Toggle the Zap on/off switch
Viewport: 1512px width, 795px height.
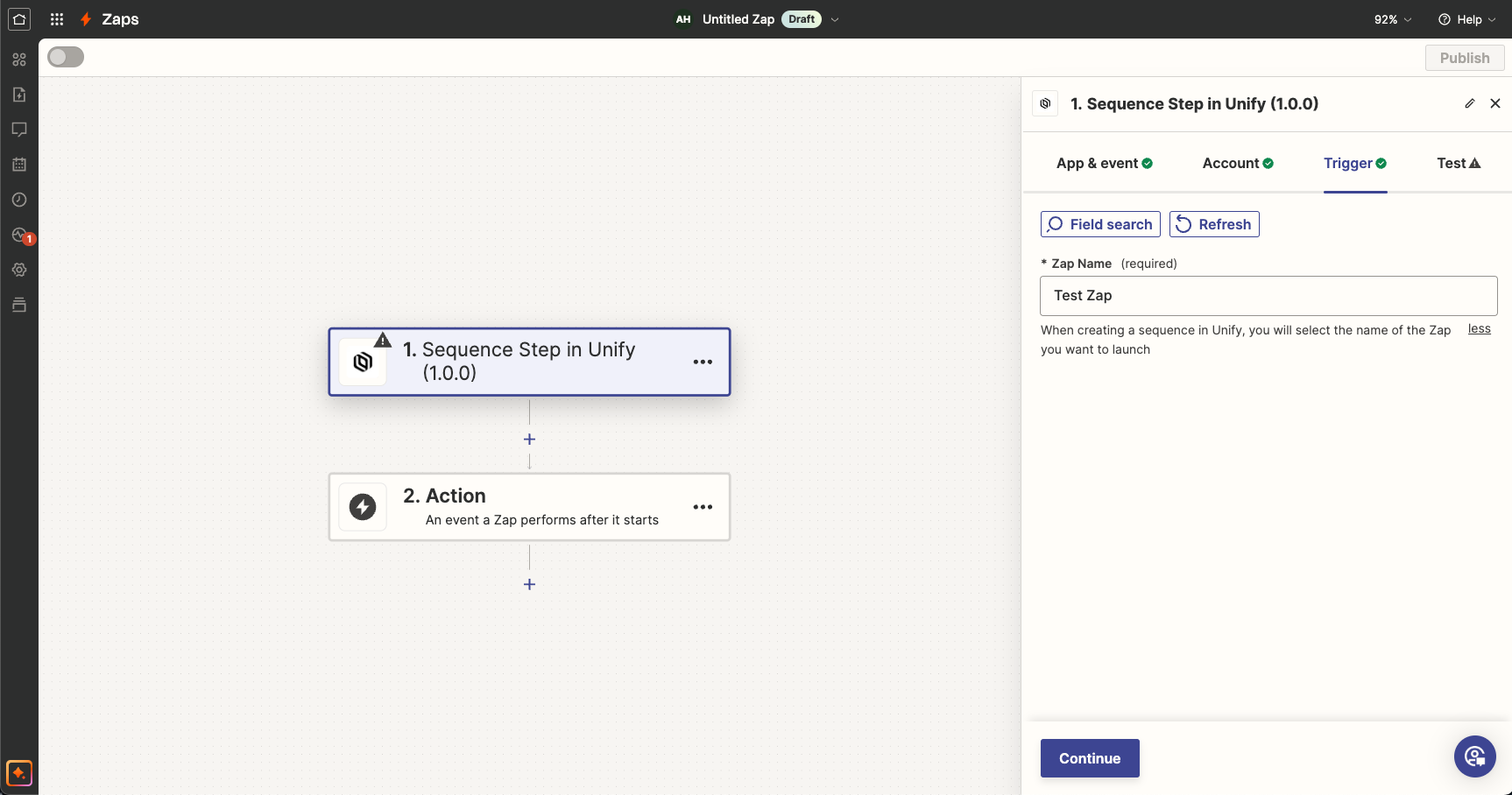click(x=65, y=56)
